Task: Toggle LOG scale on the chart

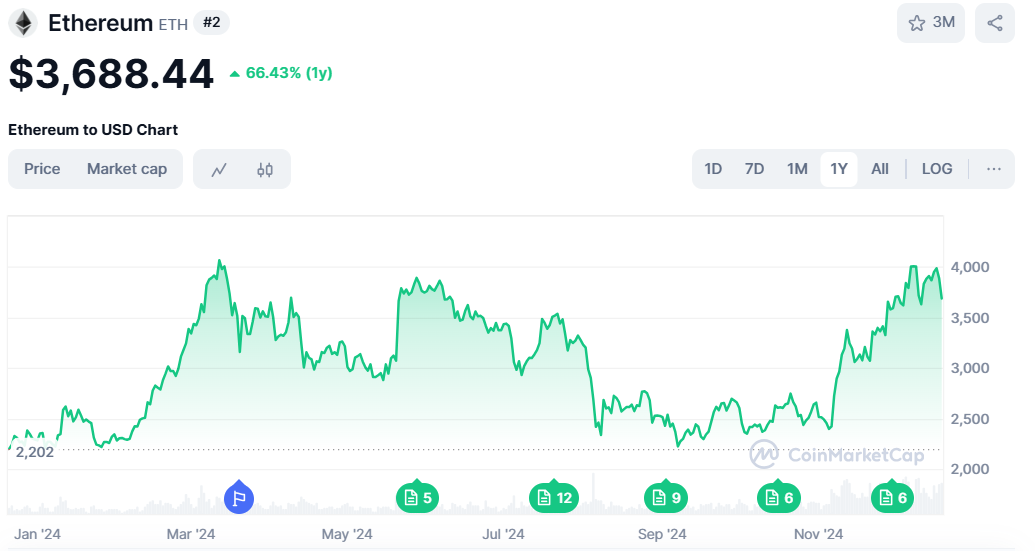Action: point(937,169)
